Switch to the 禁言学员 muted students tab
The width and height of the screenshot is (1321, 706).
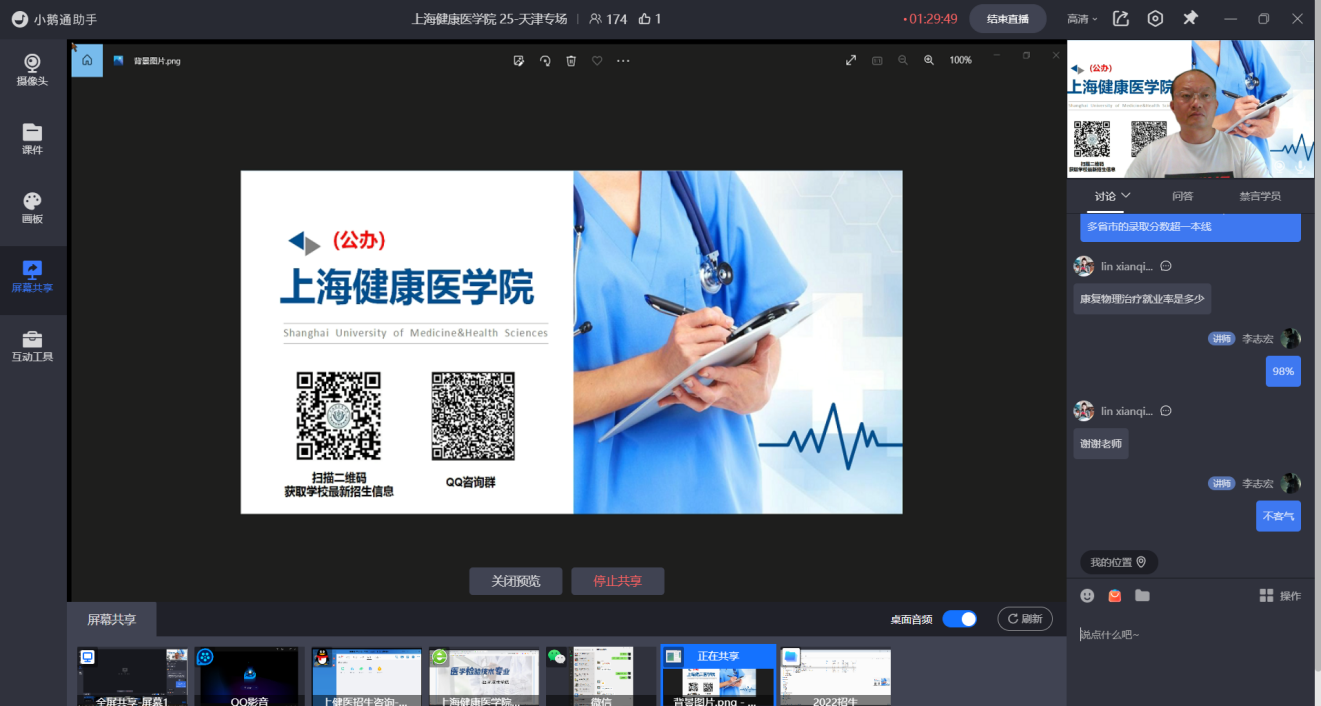[x=1259, y=196]
